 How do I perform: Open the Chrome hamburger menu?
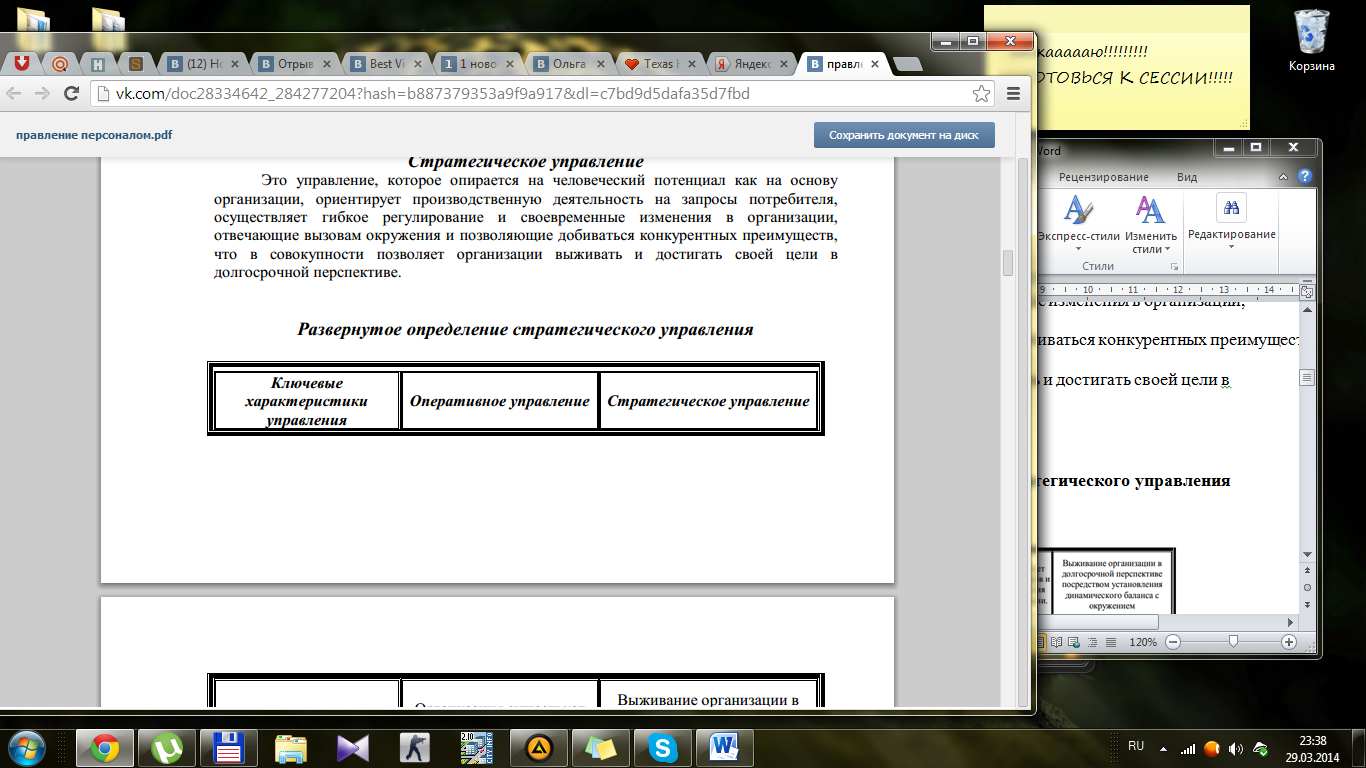(1013, 94)
